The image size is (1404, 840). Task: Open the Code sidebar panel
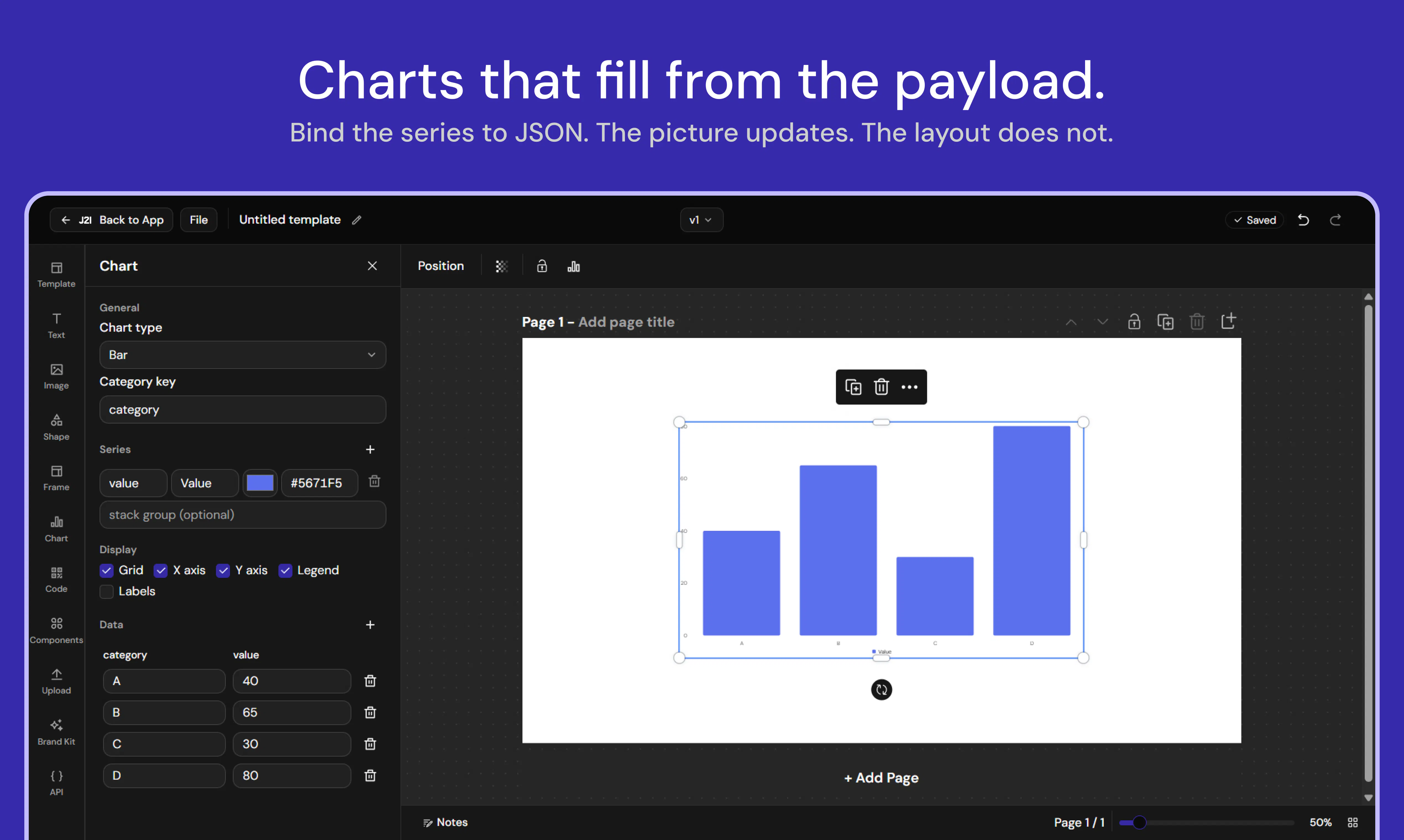pyautogui.click(x=56, y=580)
